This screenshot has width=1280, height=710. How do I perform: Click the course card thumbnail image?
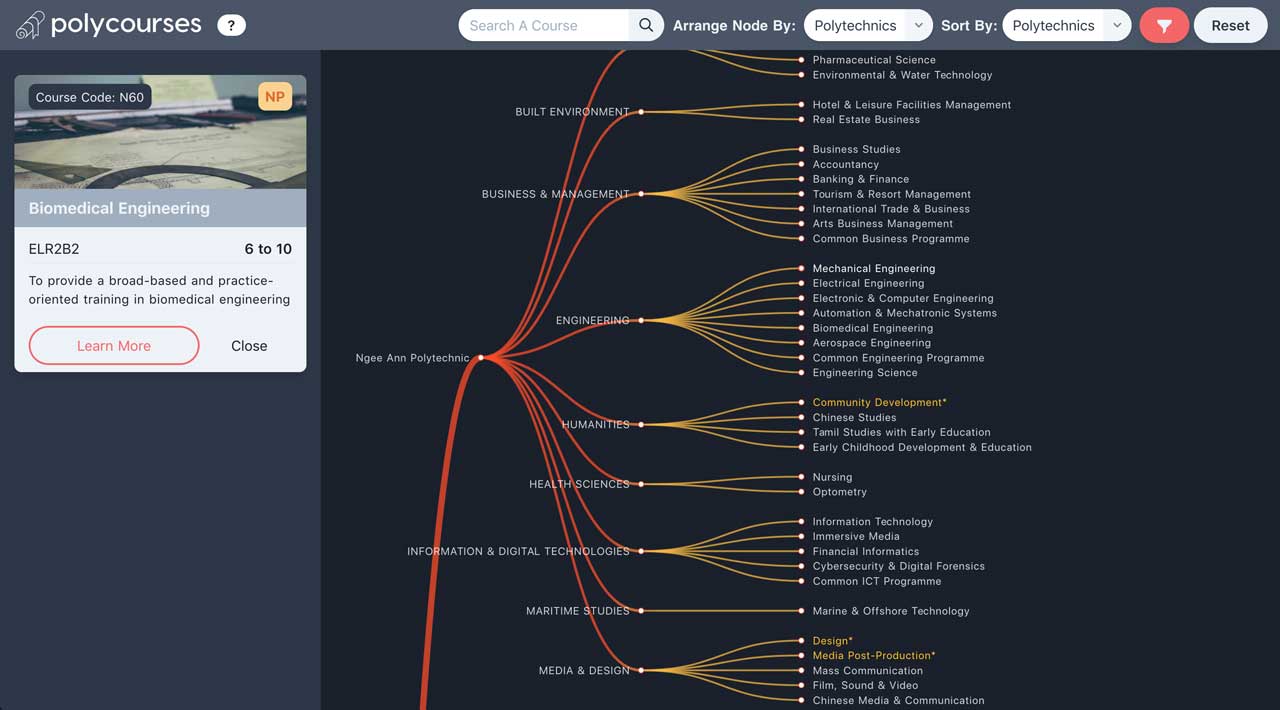pos(160,130)
